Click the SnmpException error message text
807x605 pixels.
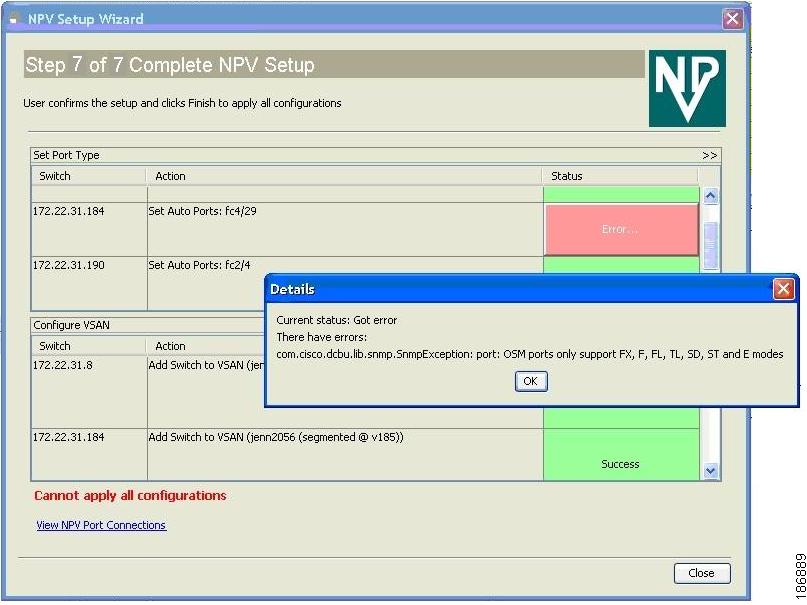[530, 354]
